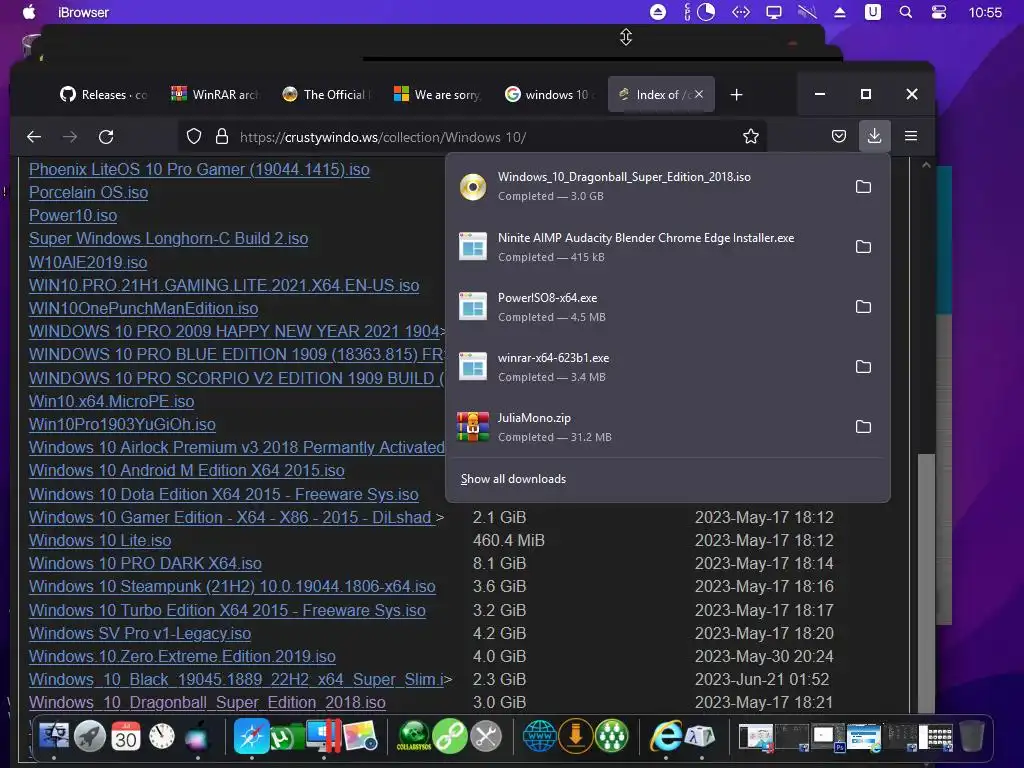
Task: Open the Trash in the dock
Action: click(x=971, y=736)
